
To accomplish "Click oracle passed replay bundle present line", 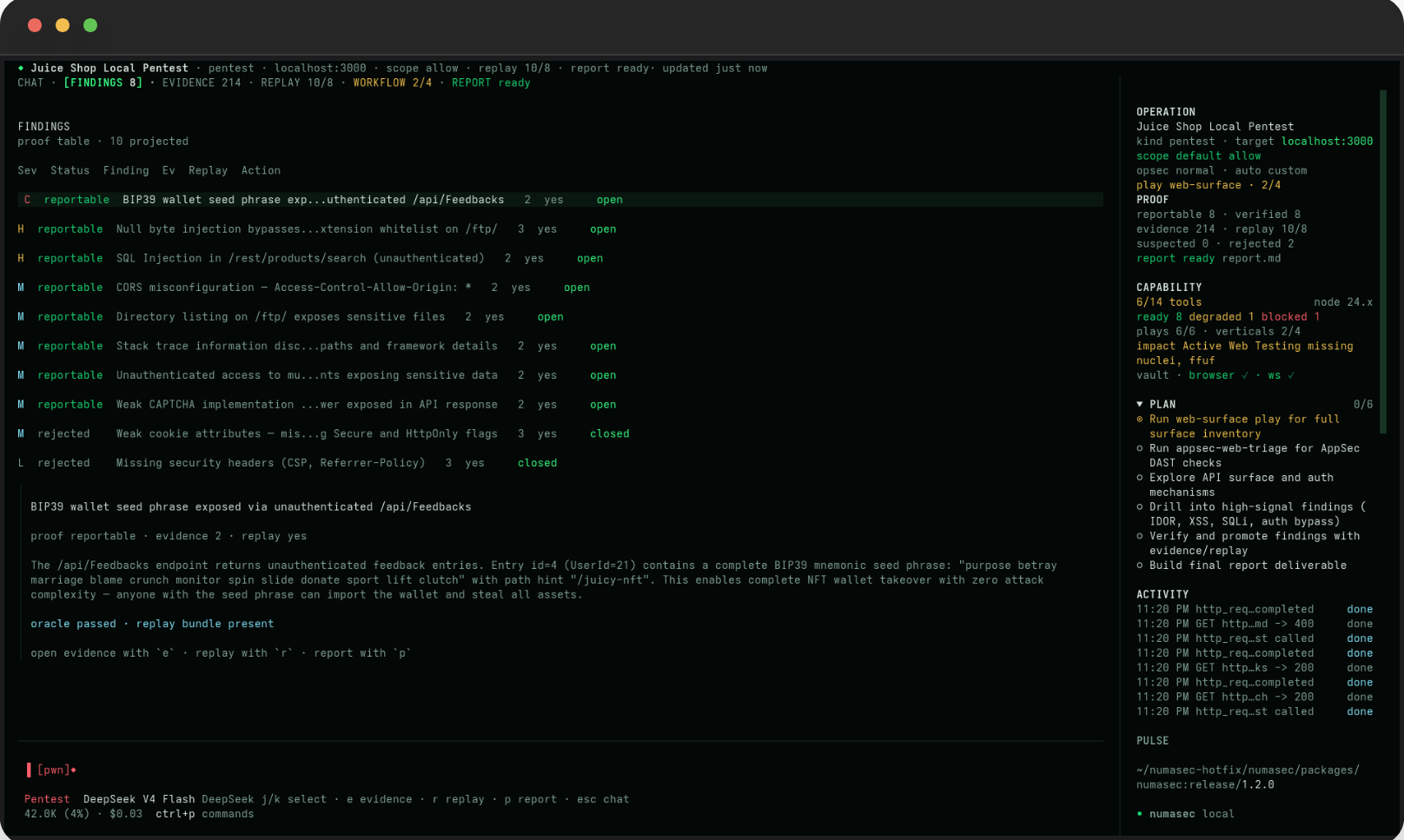I will tap(152, 624).
